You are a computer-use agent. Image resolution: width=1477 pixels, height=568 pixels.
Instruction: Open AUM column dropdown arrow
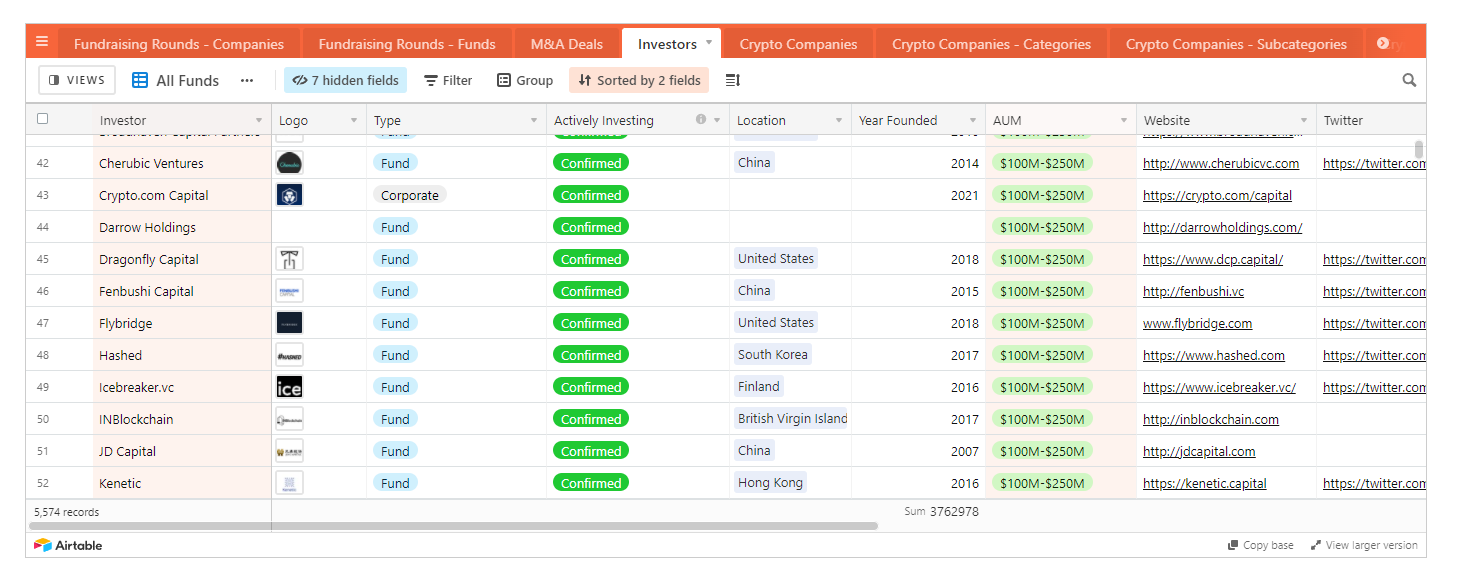click(1123, 121)
